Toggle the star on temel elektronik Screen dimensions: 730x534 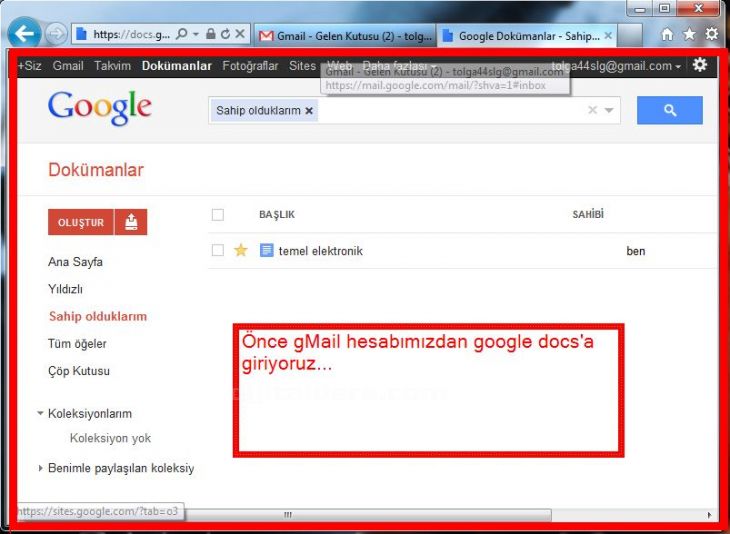coord(241,250)
